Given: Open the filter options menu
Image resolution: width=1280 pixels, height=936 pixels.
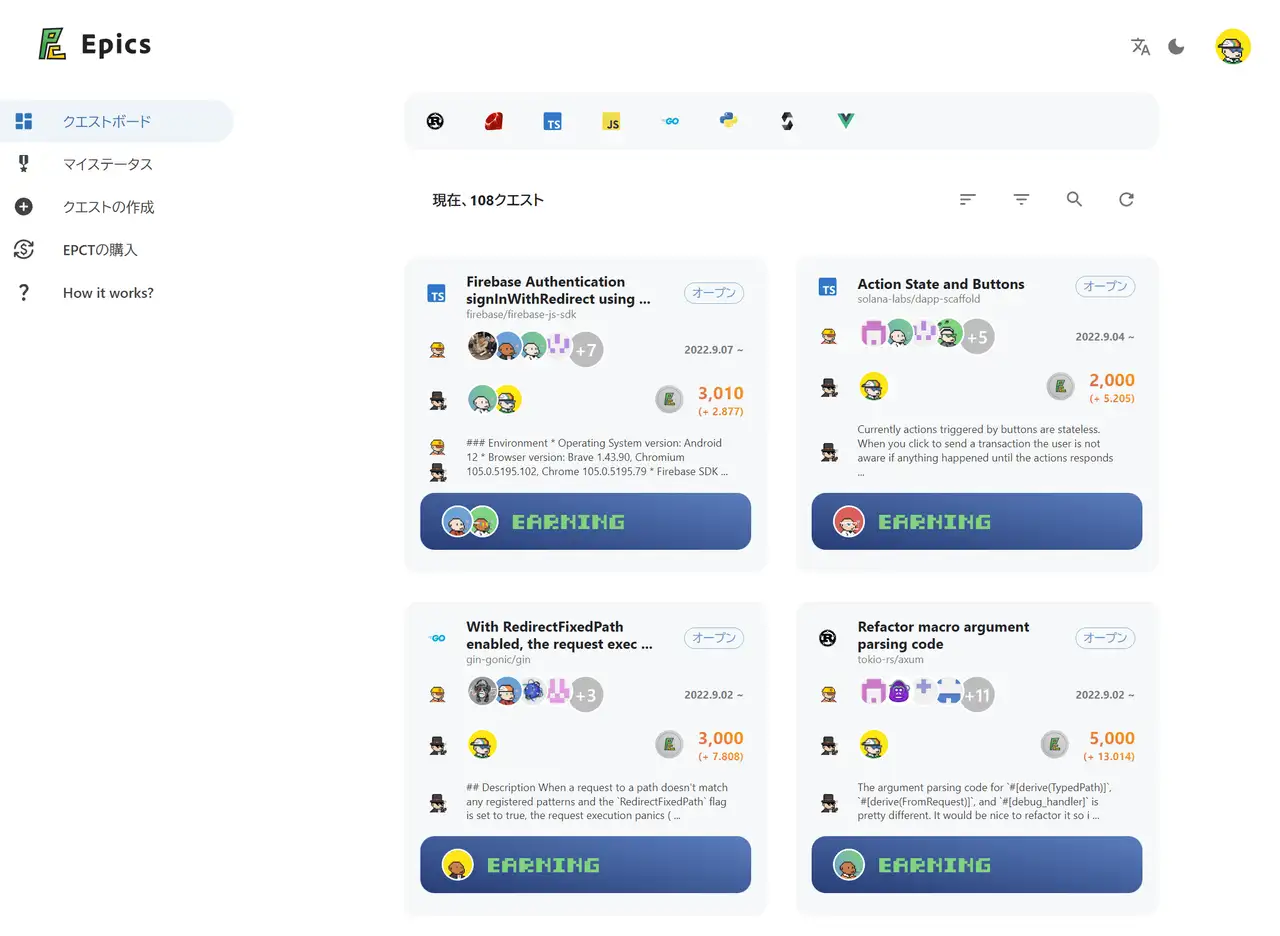Looking at the screenshot, I should coord(1021,199).
